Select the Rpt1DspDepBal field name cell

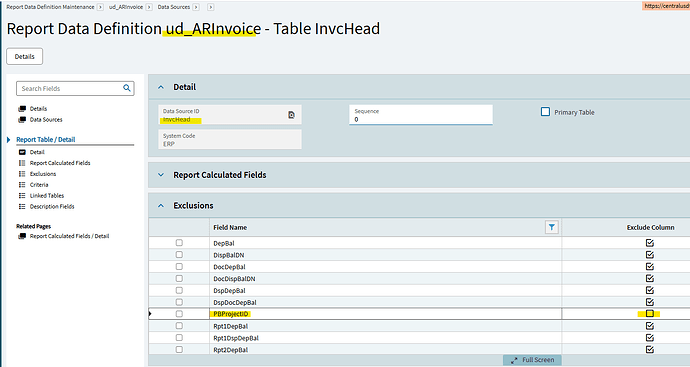point(385,338)
